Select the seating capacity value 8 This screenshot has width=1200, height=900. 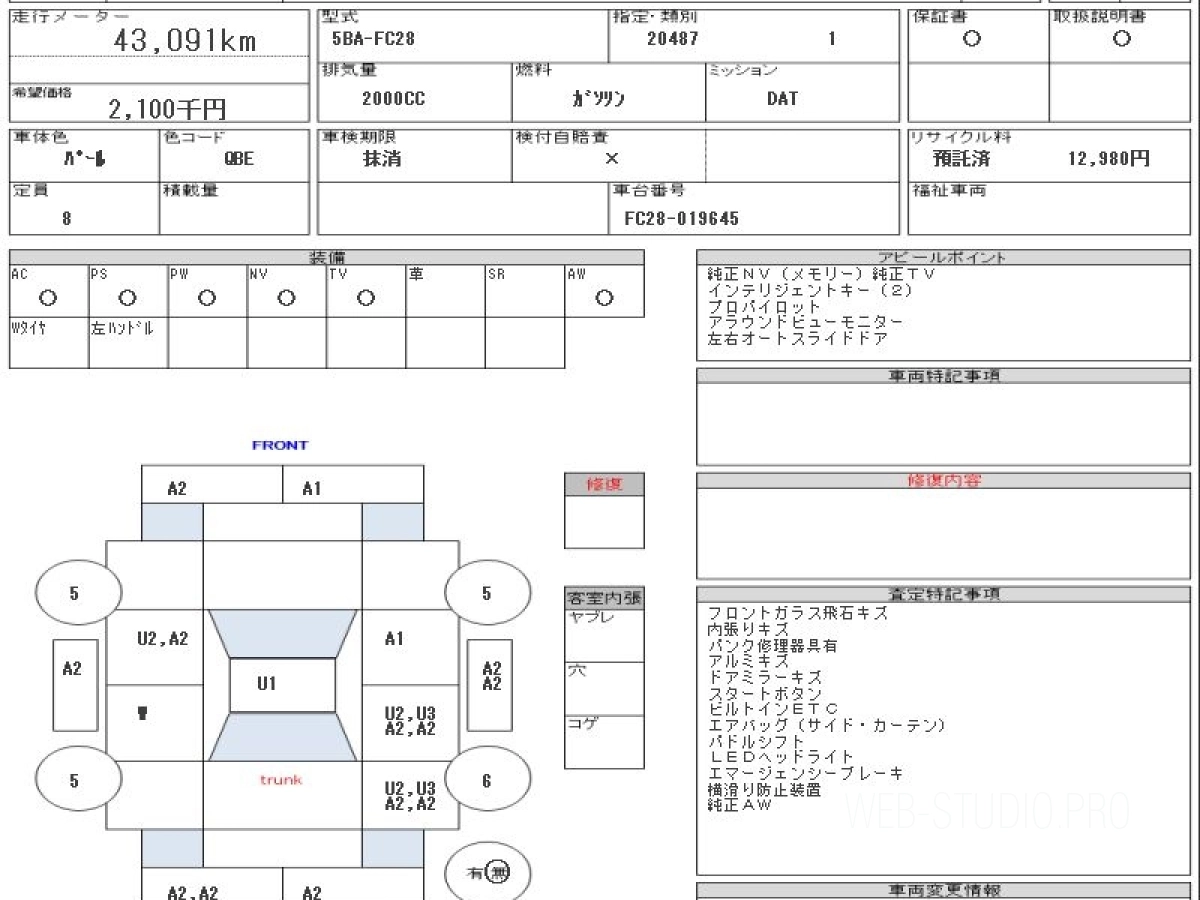coord(66,219)
